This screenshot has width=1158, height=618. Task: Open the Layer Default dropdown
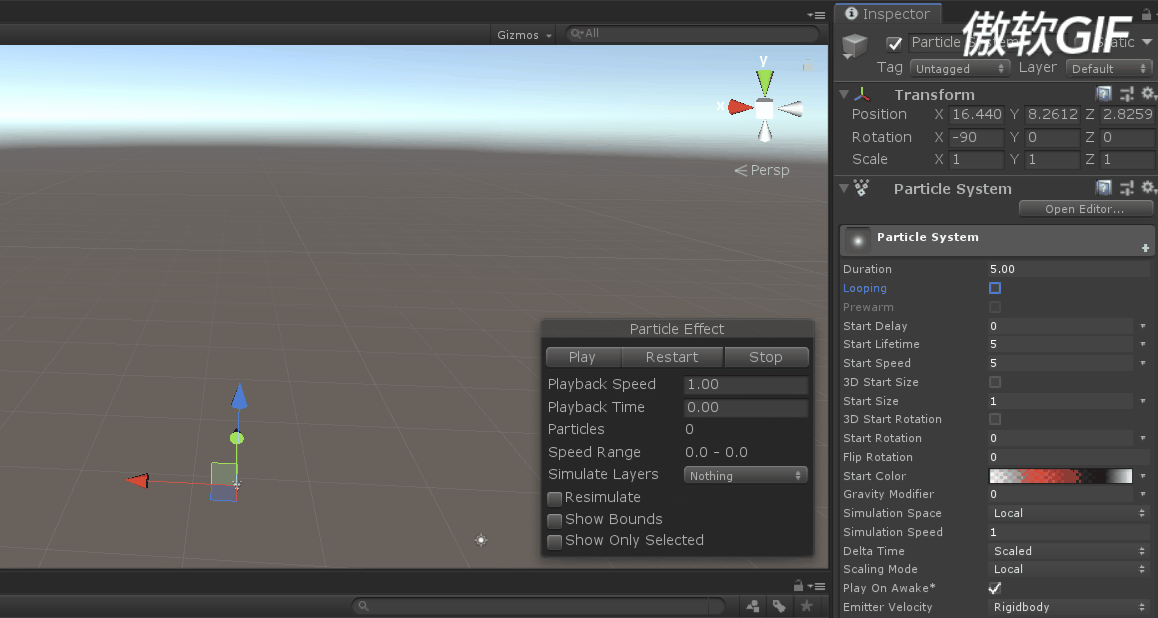(x=1109, y=68)
